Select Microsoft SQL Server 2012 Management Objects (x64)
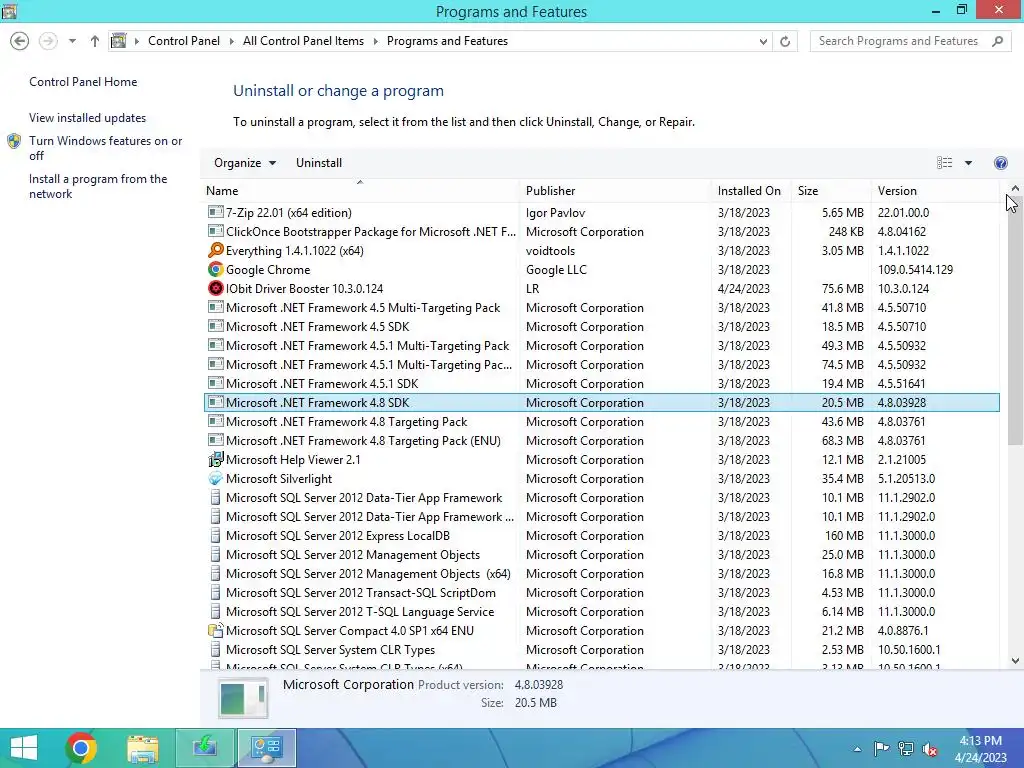The image size is (1024, 768). tap(601, 573)
